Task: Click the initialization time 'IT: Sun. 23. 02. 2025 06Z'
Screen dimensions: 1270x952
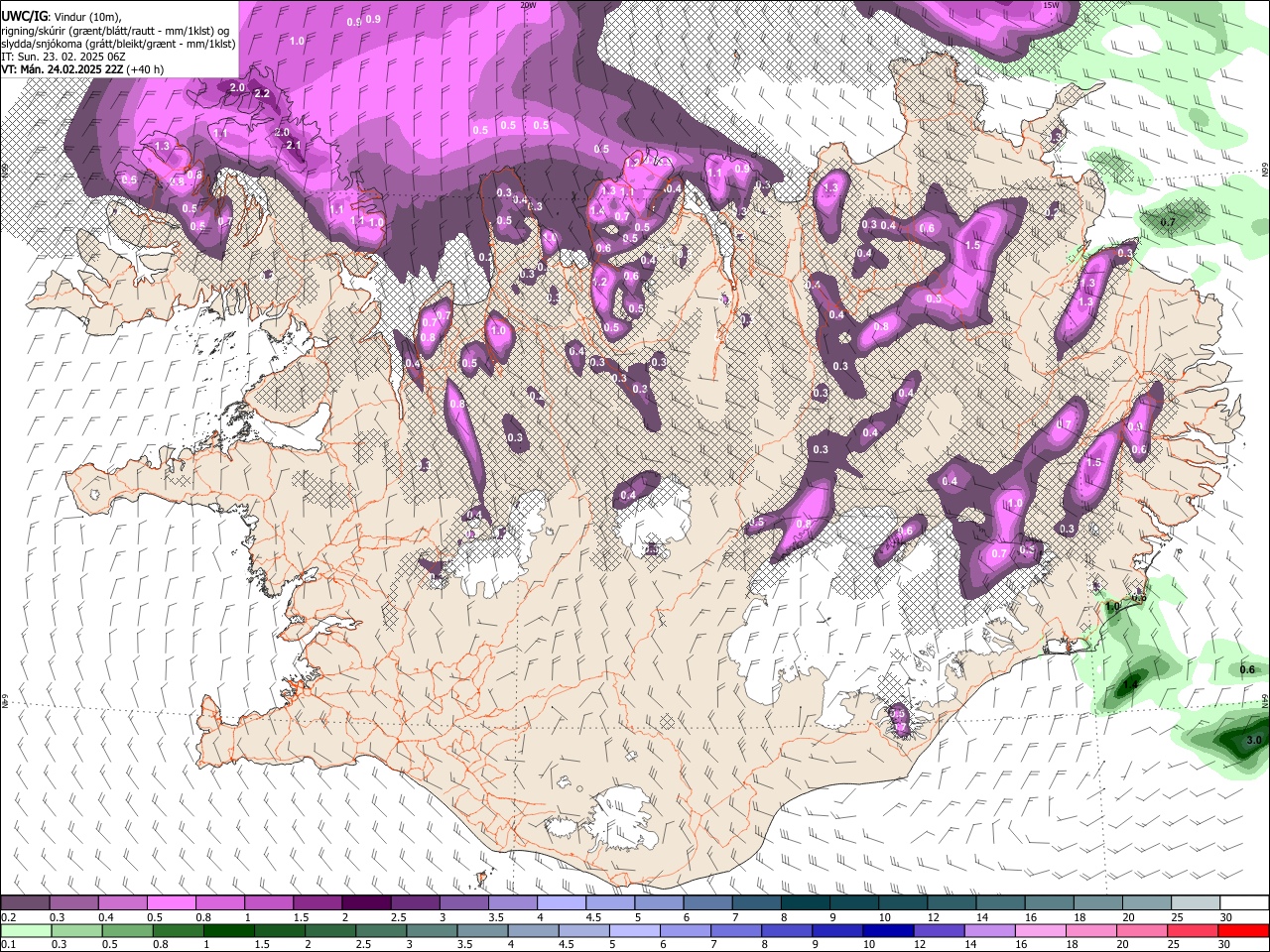Action: (63, 57)
